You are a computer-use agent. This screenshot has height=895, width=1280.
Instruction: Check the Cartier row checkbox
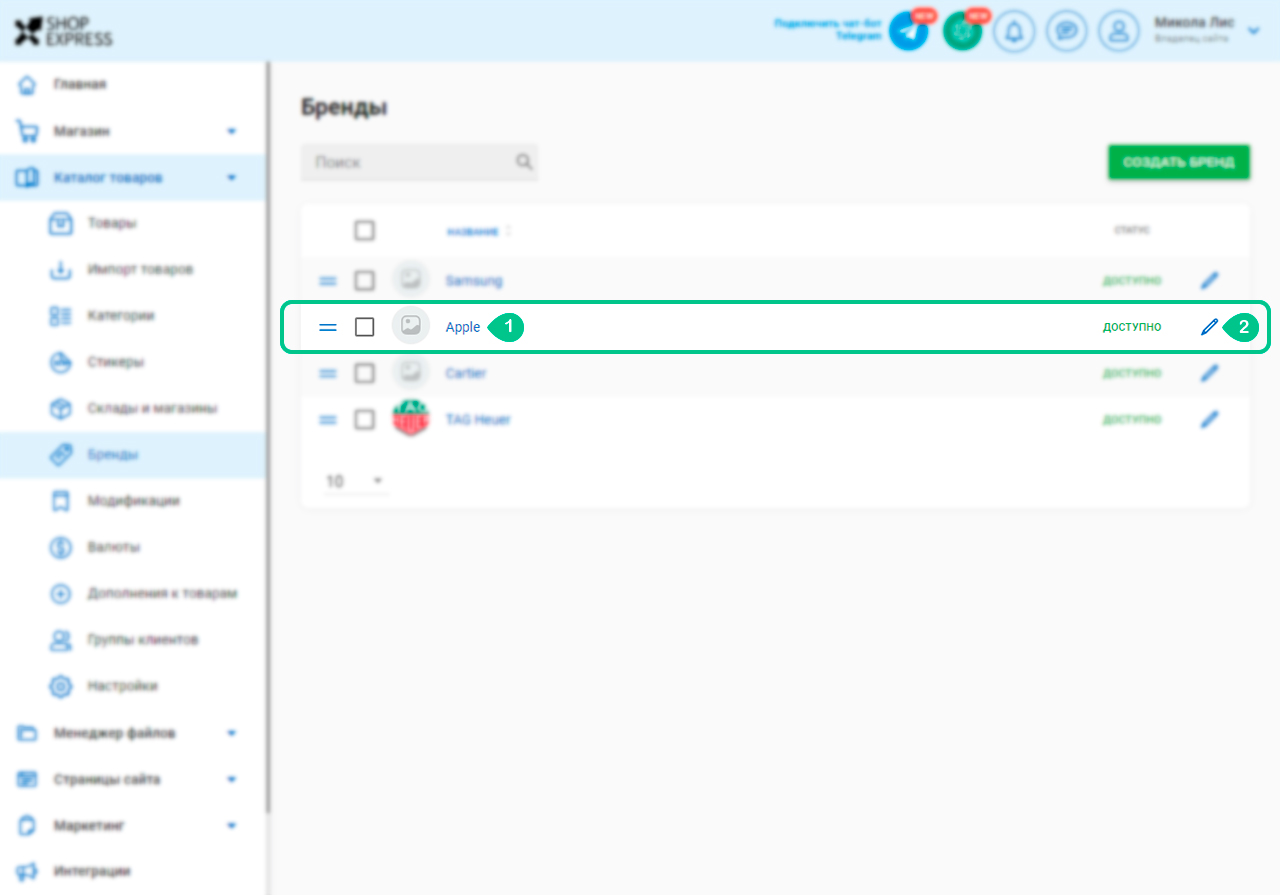365,373
